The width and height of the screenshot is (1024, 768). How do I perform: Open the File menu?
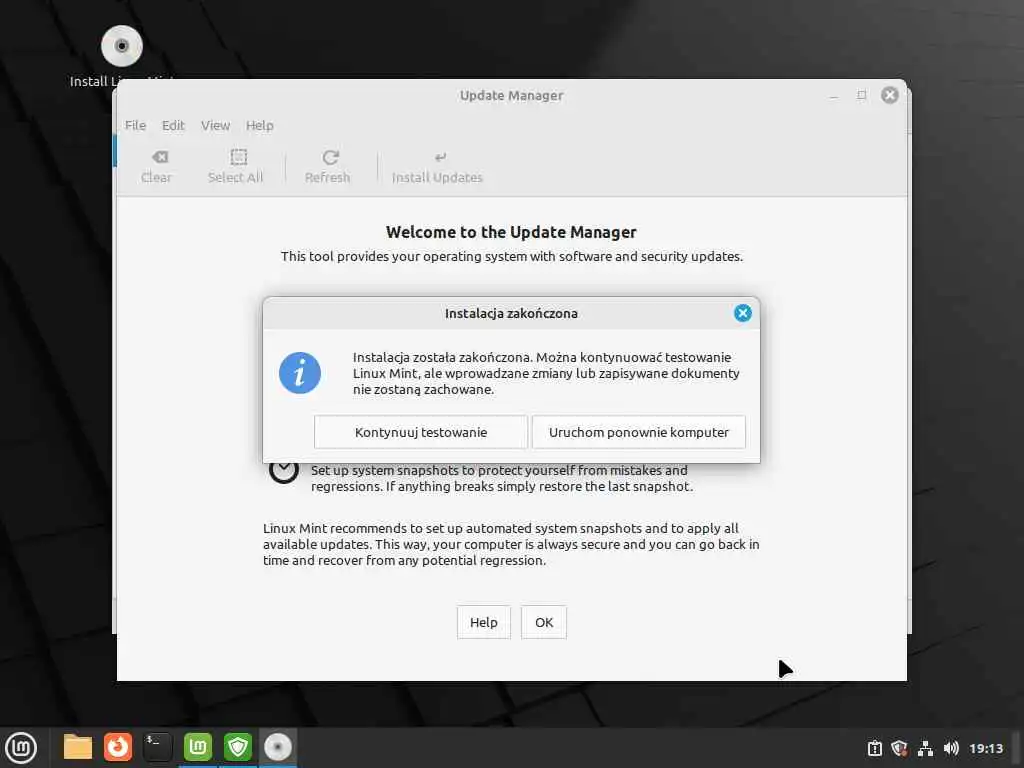[x=135, y=125]
